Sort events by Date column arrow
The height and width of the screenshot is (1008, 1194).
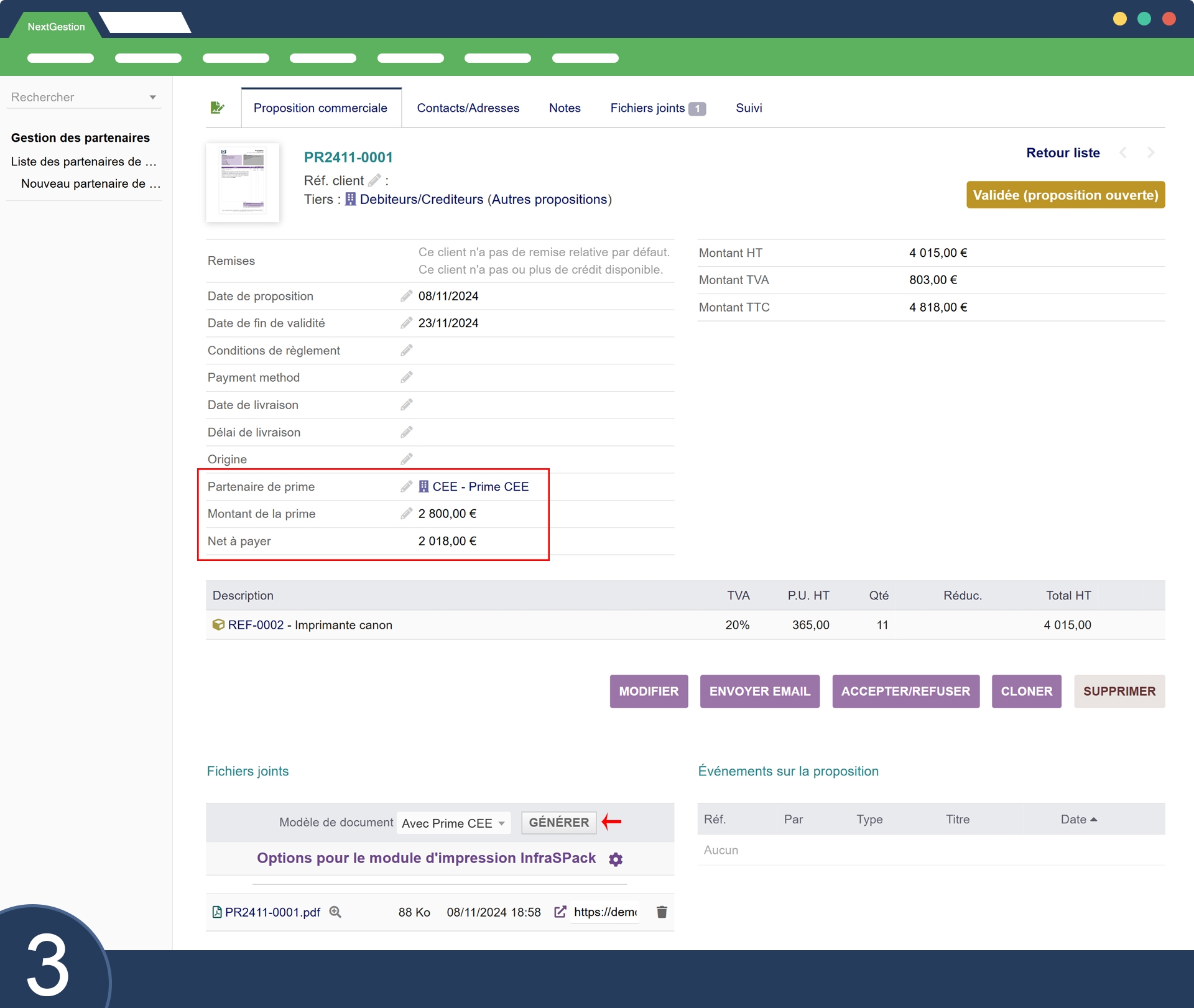(x=1093, y=820)
